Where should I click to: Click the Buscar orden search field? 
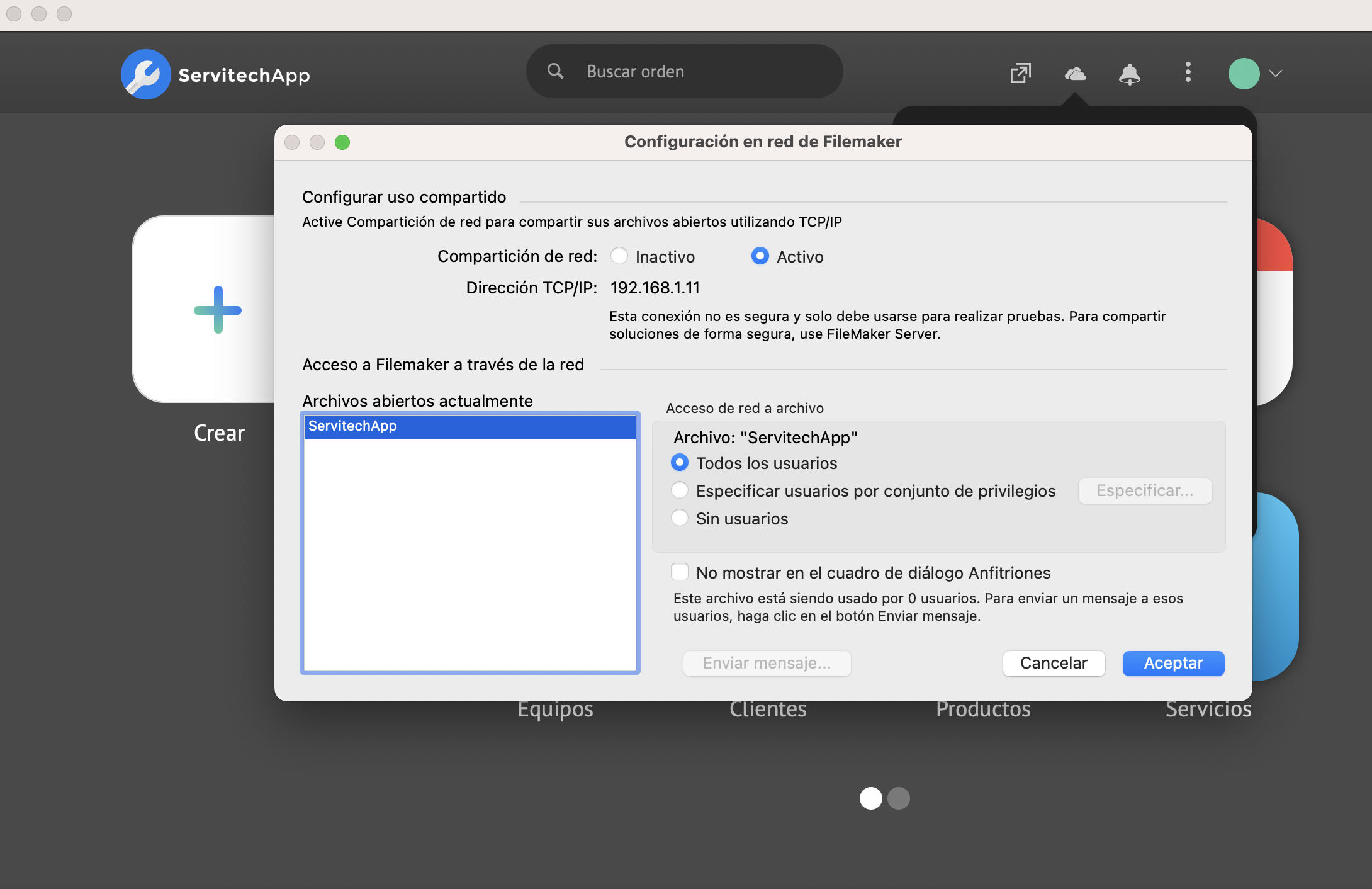click(x=685, y=71)
